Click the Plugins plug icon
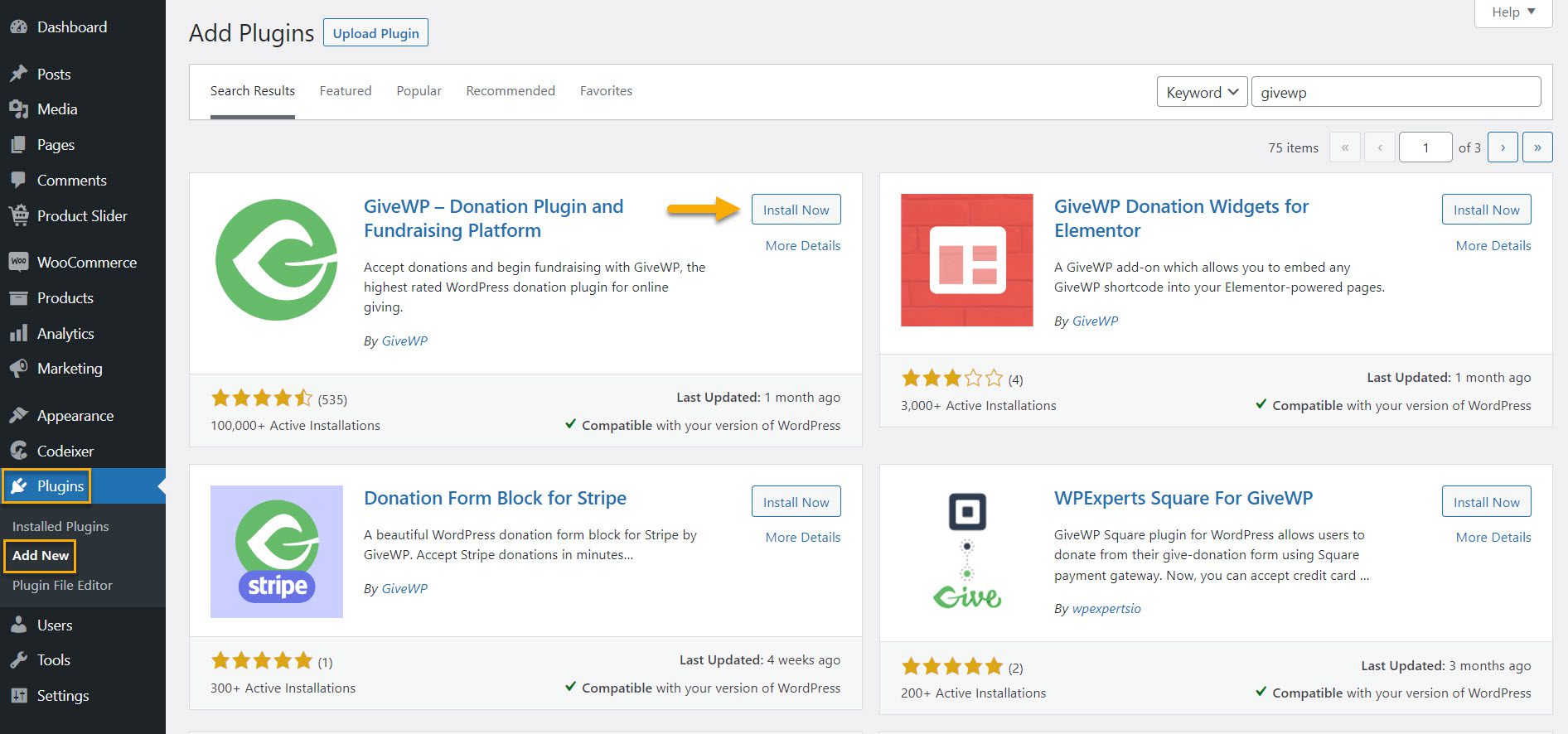 coord(19,485)
